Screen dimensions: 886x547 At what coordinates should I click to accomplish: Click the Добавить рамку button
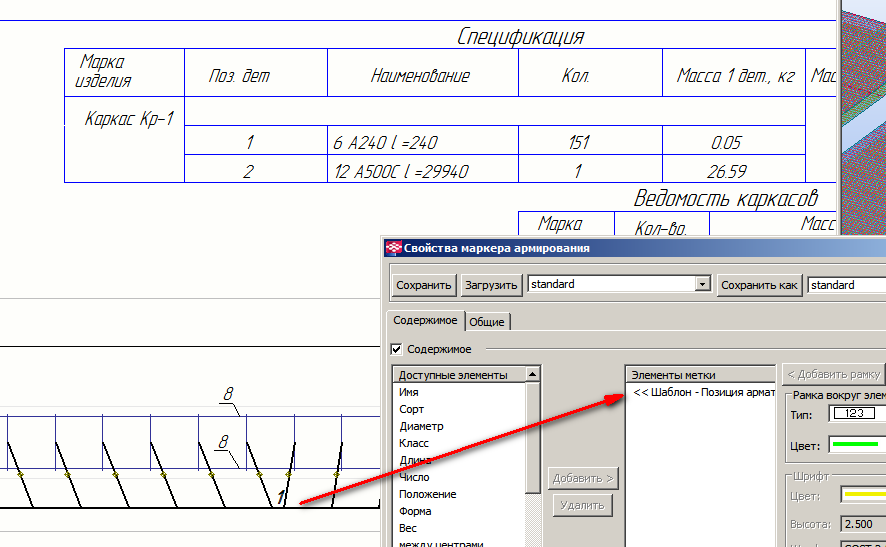tap(833, 374)
